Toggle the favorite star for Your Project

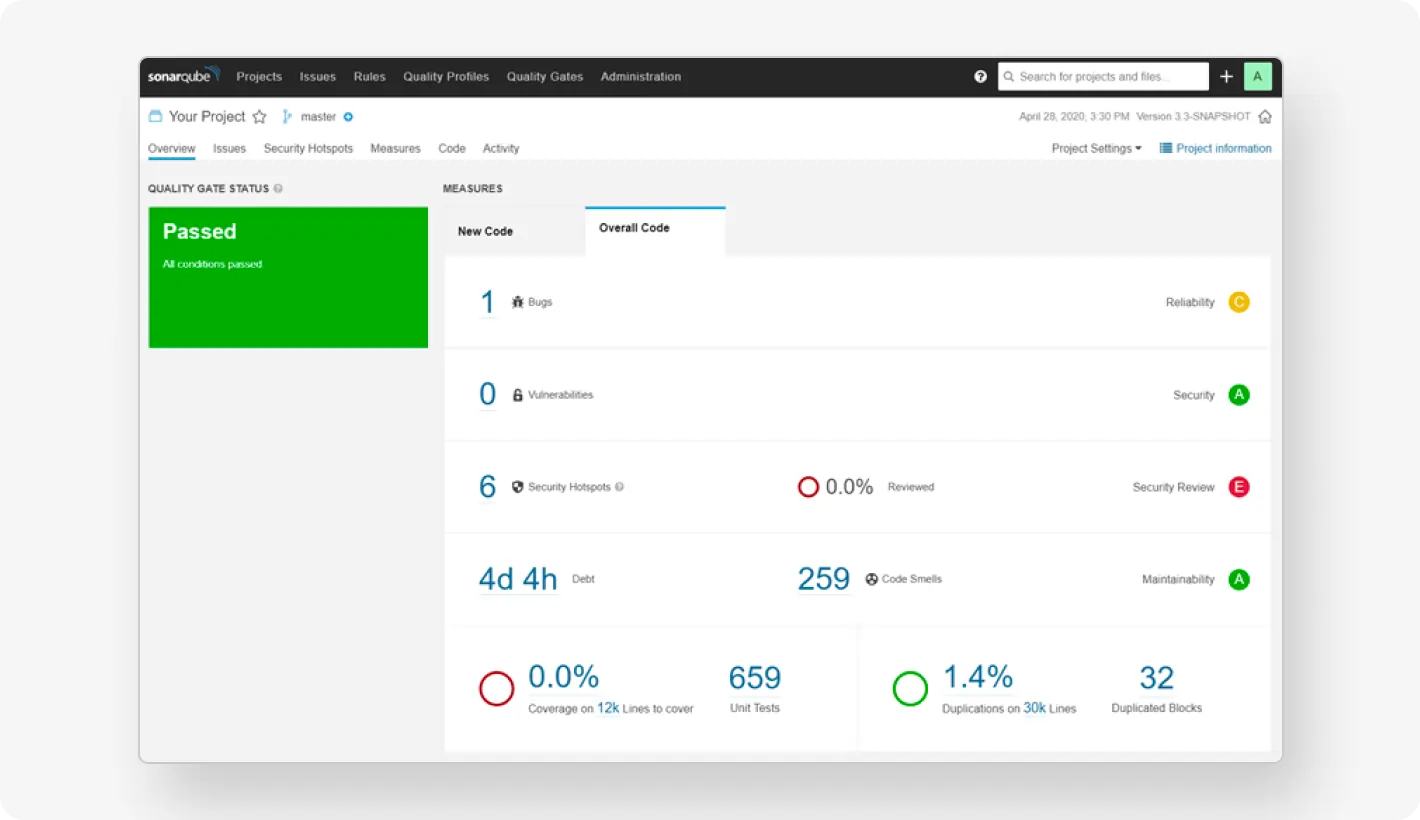point(259,116)
